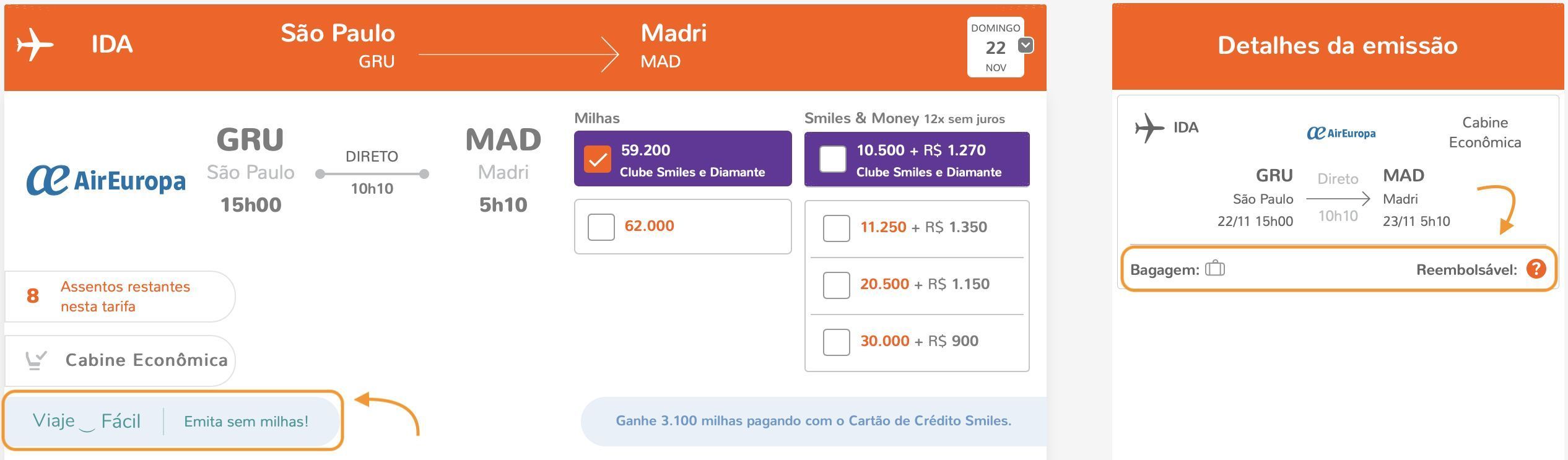The image size is (1568, 460).
Task: Click the seat icon beside Cabine Econômica
Action: [x=36, y=360]
